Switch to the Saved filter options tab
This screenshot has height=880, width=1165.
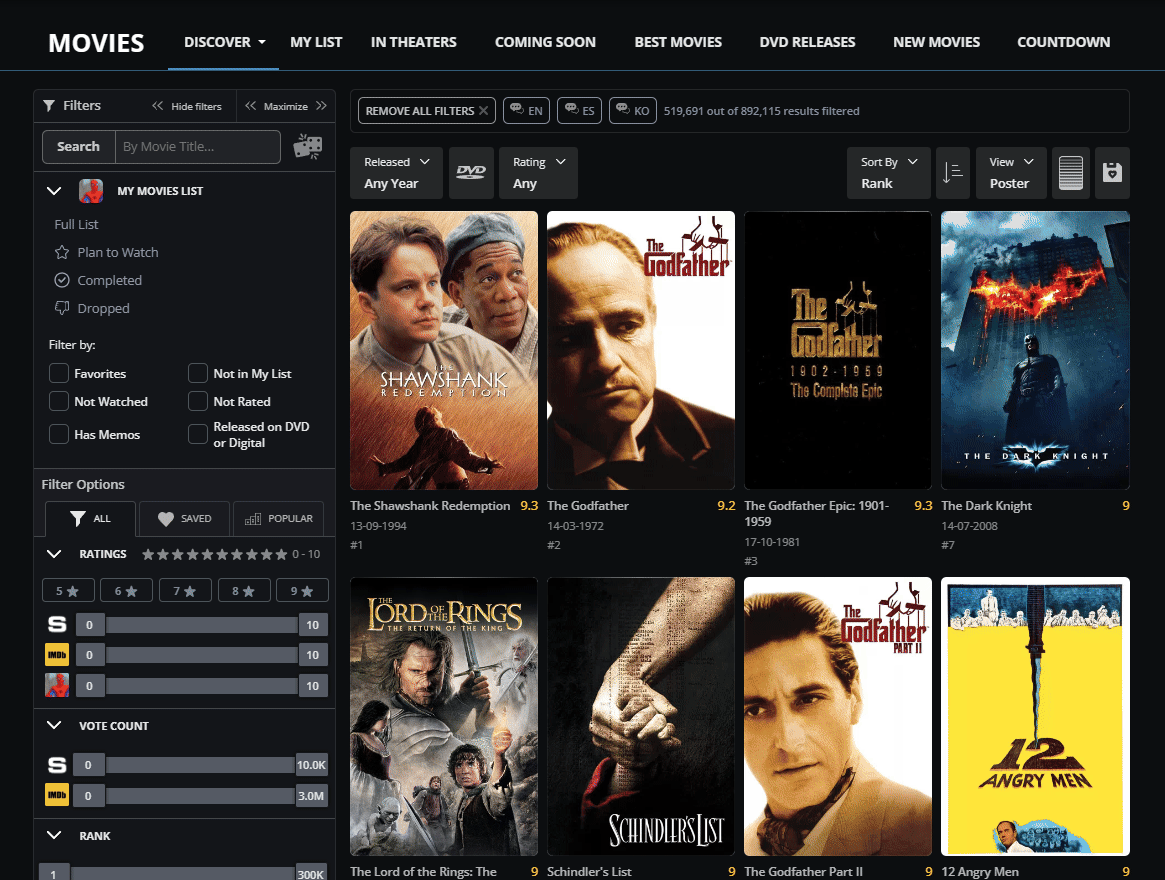tap(185, 519)
